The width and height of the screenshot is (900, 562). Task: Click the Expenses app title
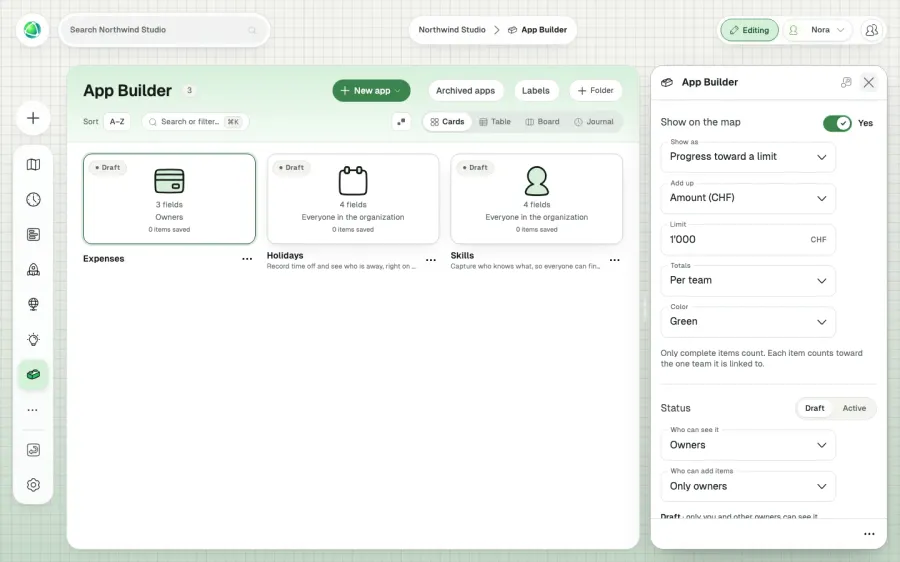coord(103,259)
